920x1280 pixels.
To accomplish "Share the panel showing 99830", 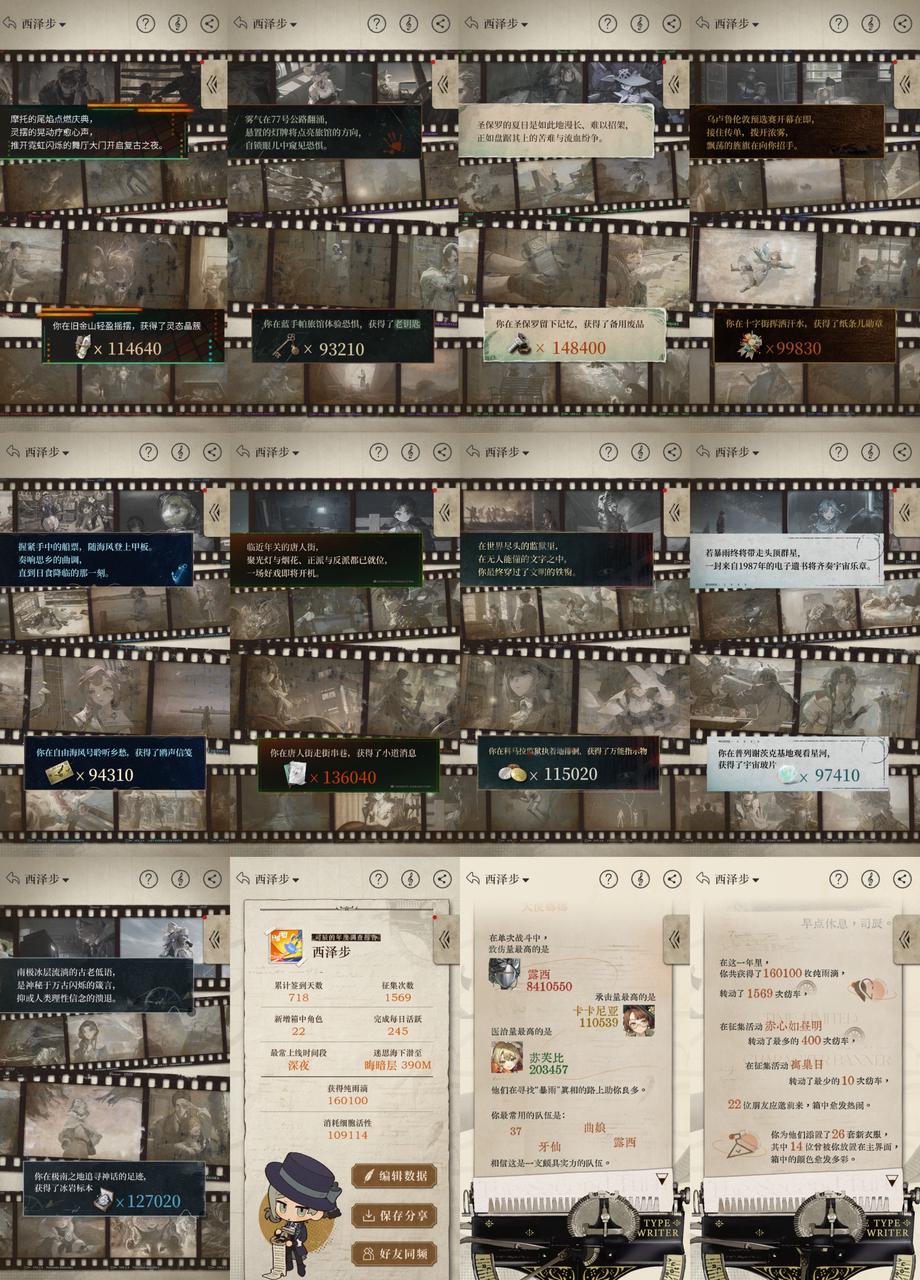I will tap(901, 23).
